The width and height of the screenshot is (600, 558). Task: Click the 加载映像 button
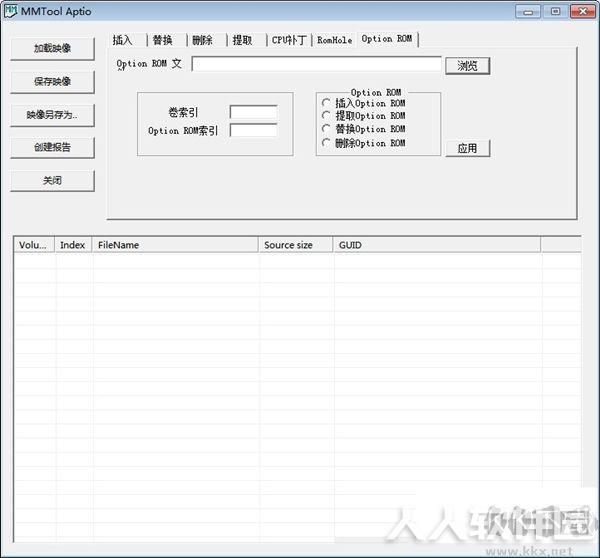(x=52, y=49)
